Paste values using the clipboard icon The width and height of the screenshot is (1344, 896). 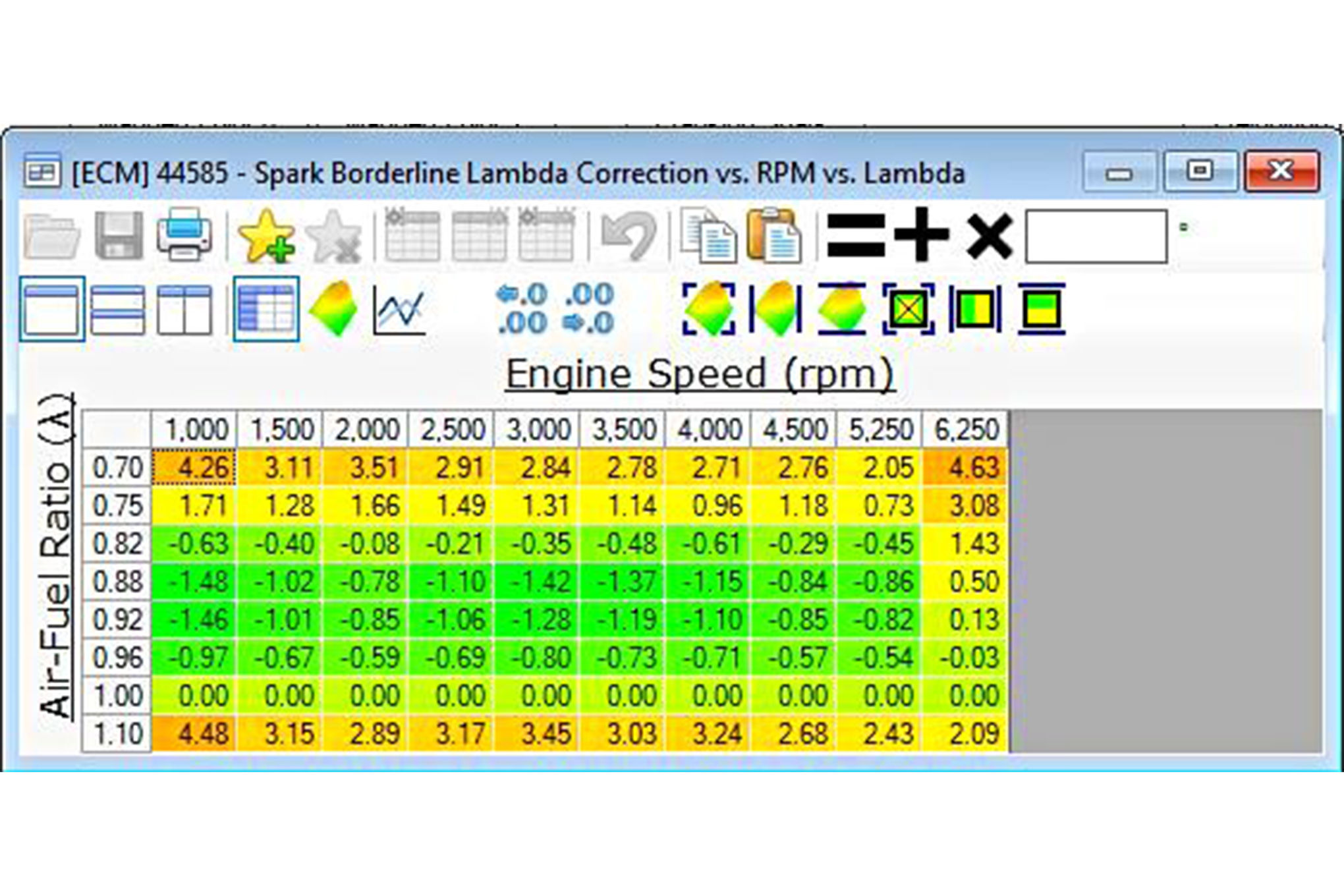click(x=775, y=236)
